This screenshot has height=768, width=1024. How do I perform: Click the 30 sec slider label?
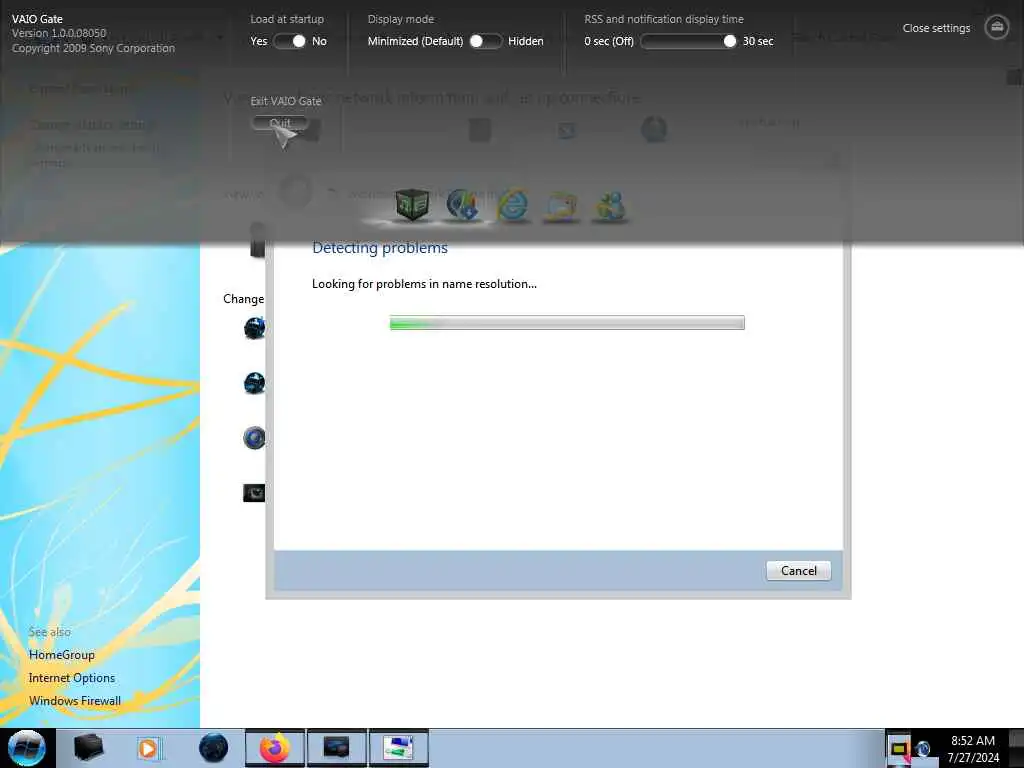pos(758,41)
